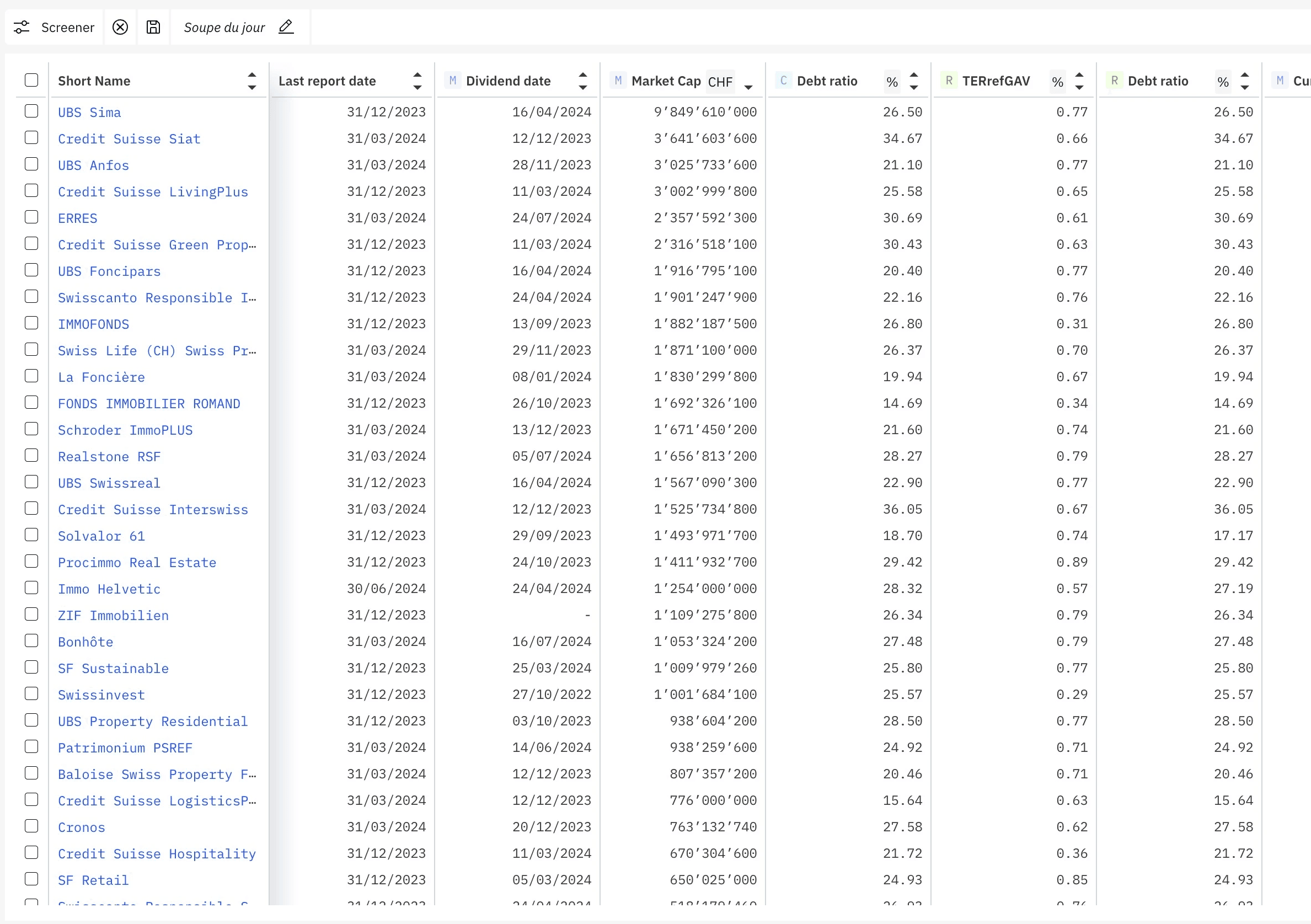This screenshot has height=924, width=1311.
Task: Click the debt ratio value 17.17
Action: pyautogui.click(x=1234, y=536)
